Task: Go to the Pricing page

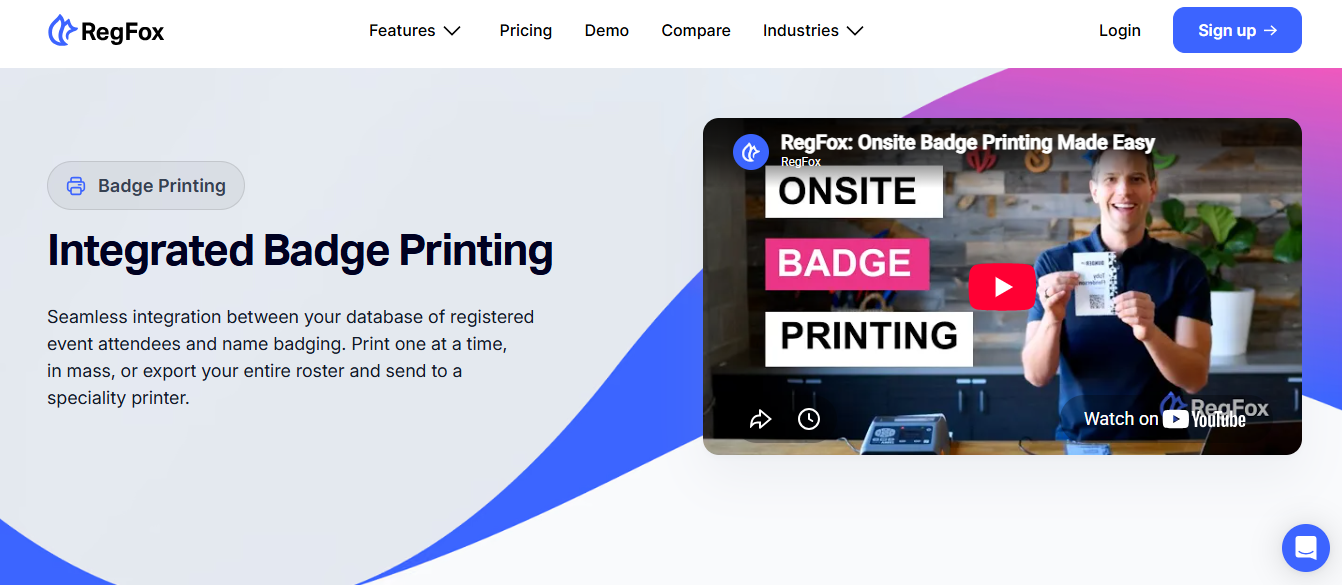Action: [x=526, y=31]
